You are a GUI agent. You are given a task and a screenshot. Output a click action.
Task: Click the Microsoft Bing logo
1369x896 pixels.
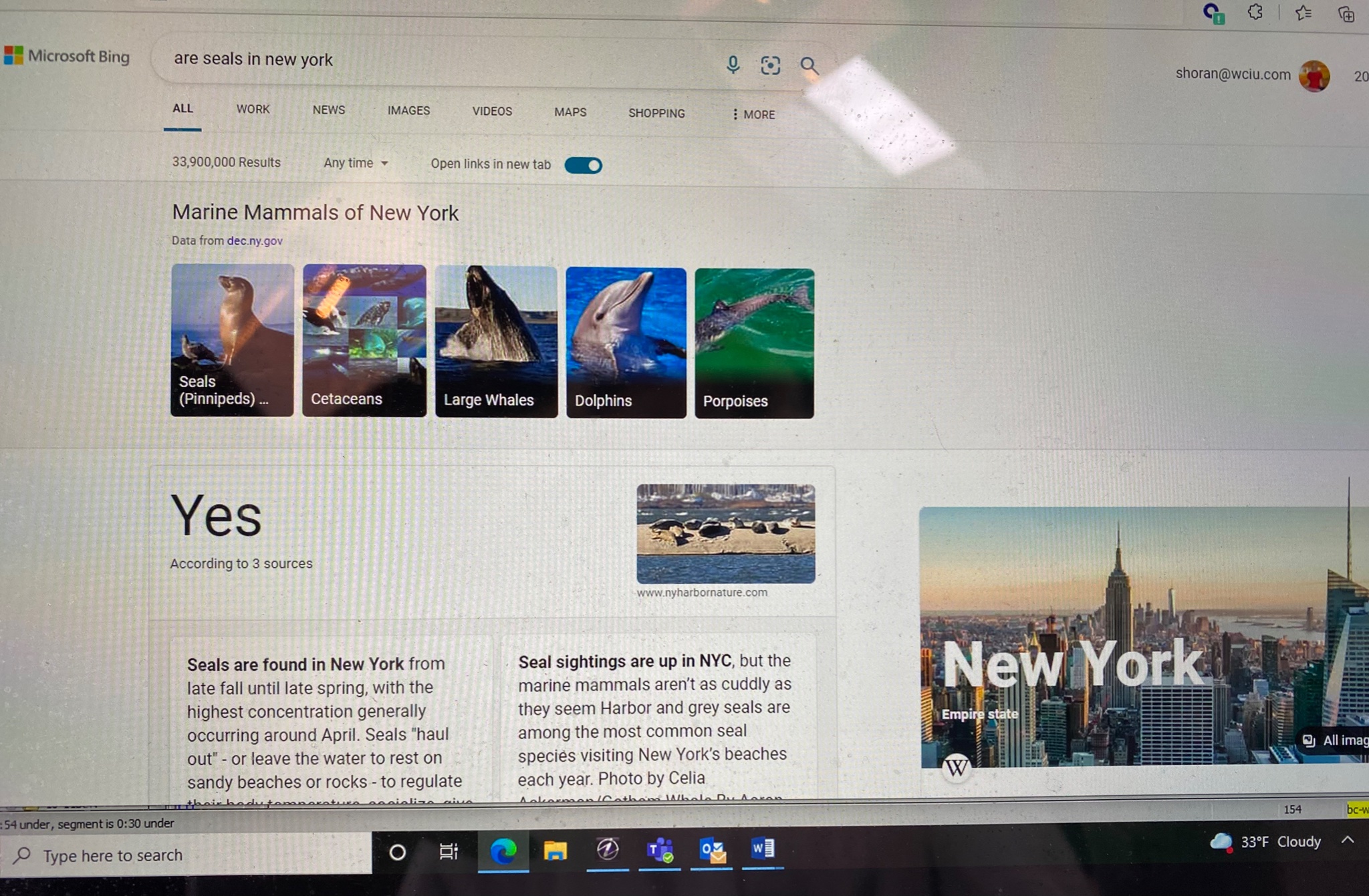pos(67,55)
